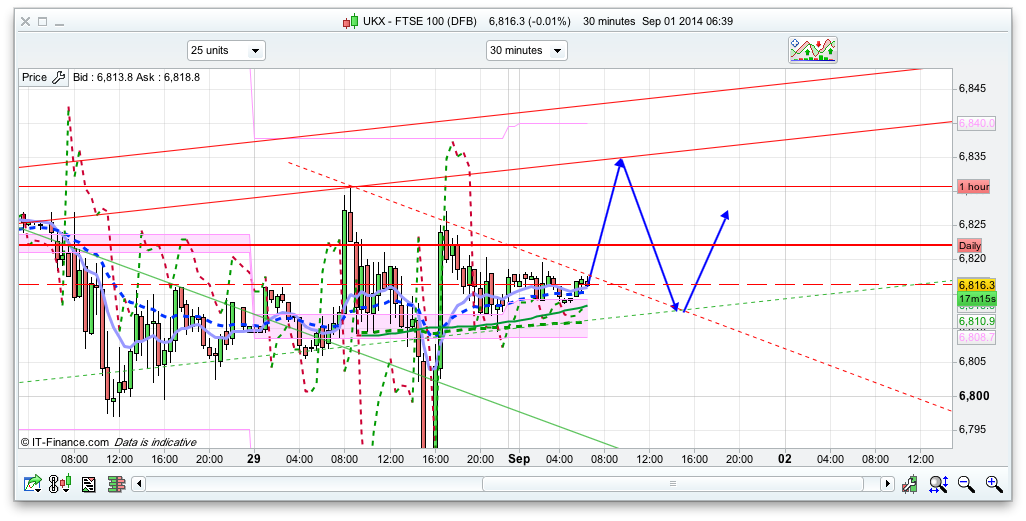
Task: Zoom in the chart
Action: (x=994, y=484)
